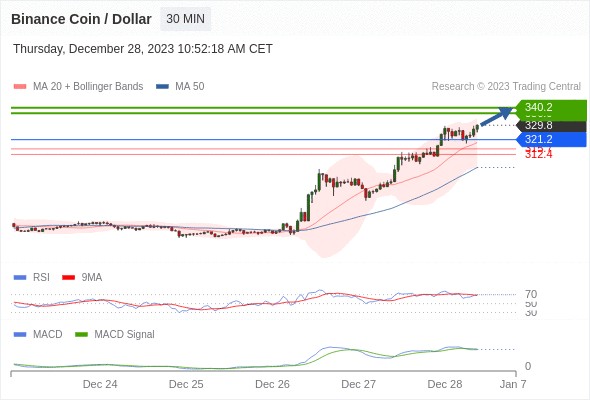Click the Dec 27 date axis label
The height and width of the screenshot is (400, 590).
[359, 385]
